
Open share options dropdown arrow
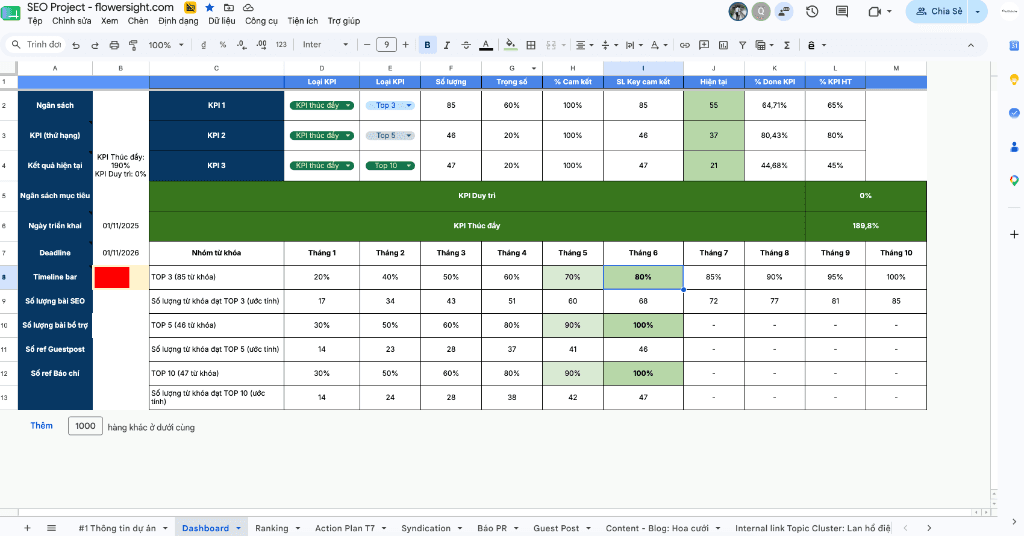(978, 11)
